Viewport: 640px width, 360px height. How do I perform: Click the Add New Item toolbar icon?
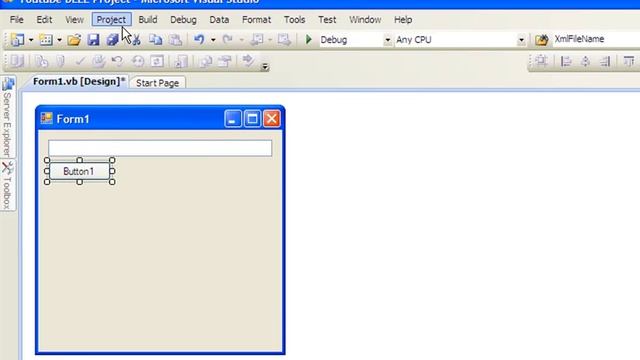pos(46,40)
